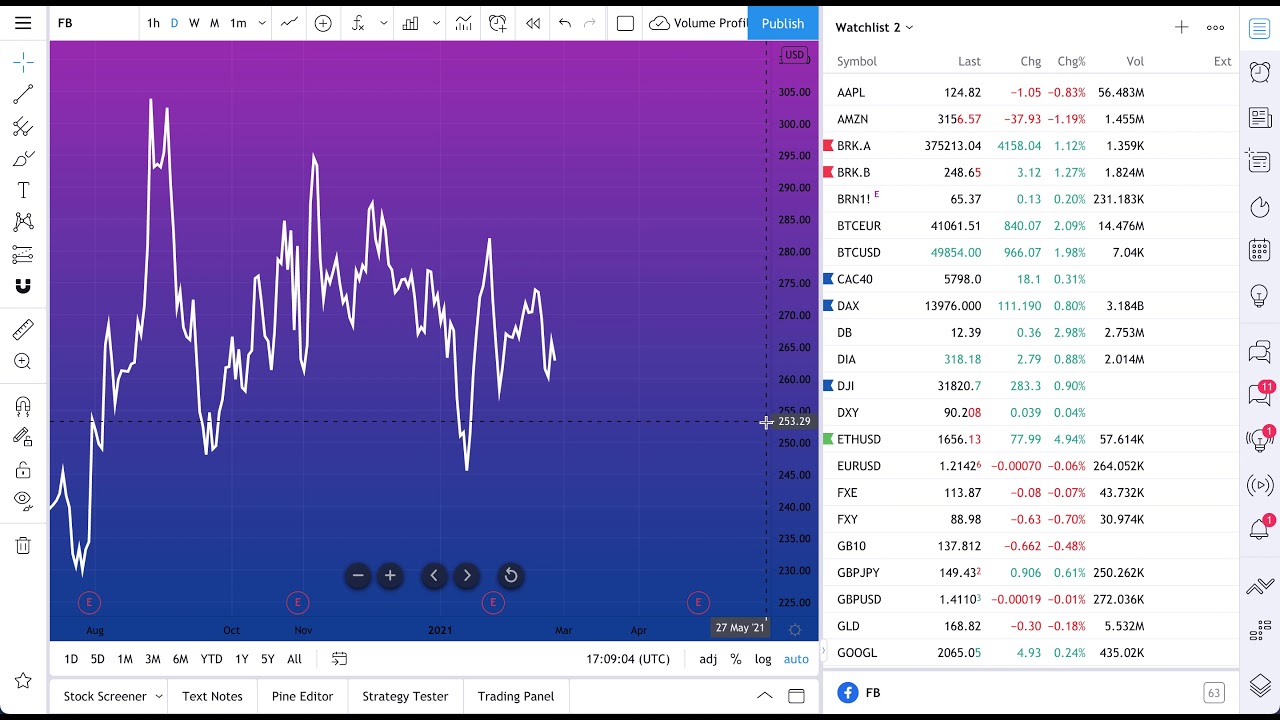The width and height of the screenshot is (1280, 720).
Task: Create an alert from toolbar
Action: 498,23
